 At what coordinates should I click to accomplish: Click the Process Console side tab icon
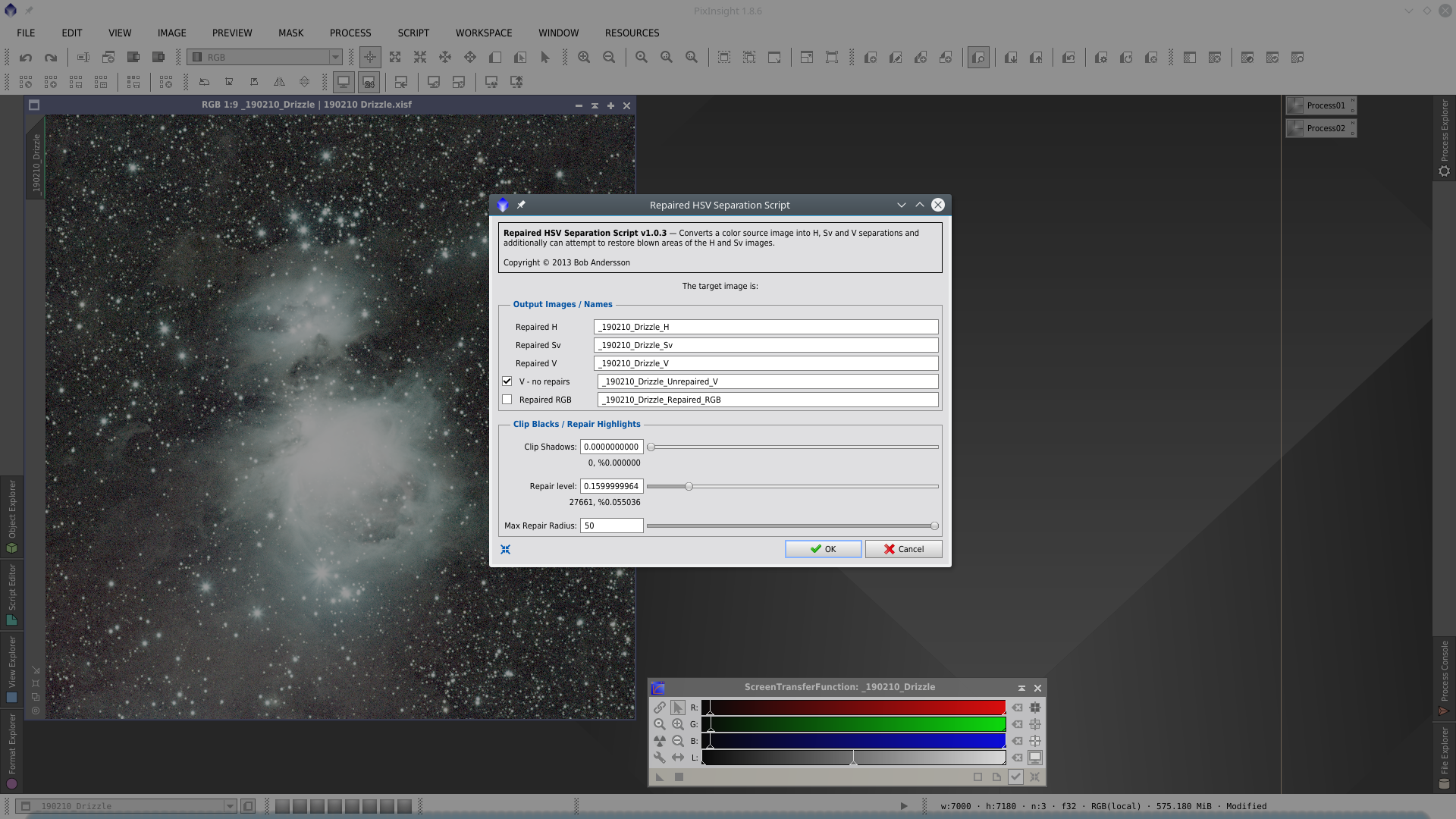pos(1444,711)
